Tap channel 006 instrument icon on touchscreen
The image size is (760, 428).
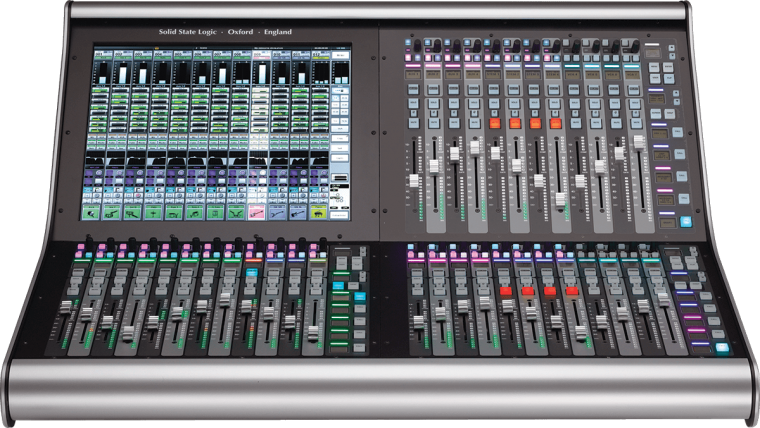[x=195, y=212]
